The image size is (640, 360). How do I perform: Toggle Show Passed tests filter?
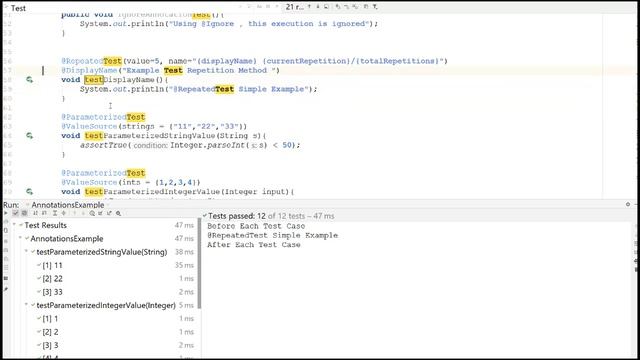[16, 213]
